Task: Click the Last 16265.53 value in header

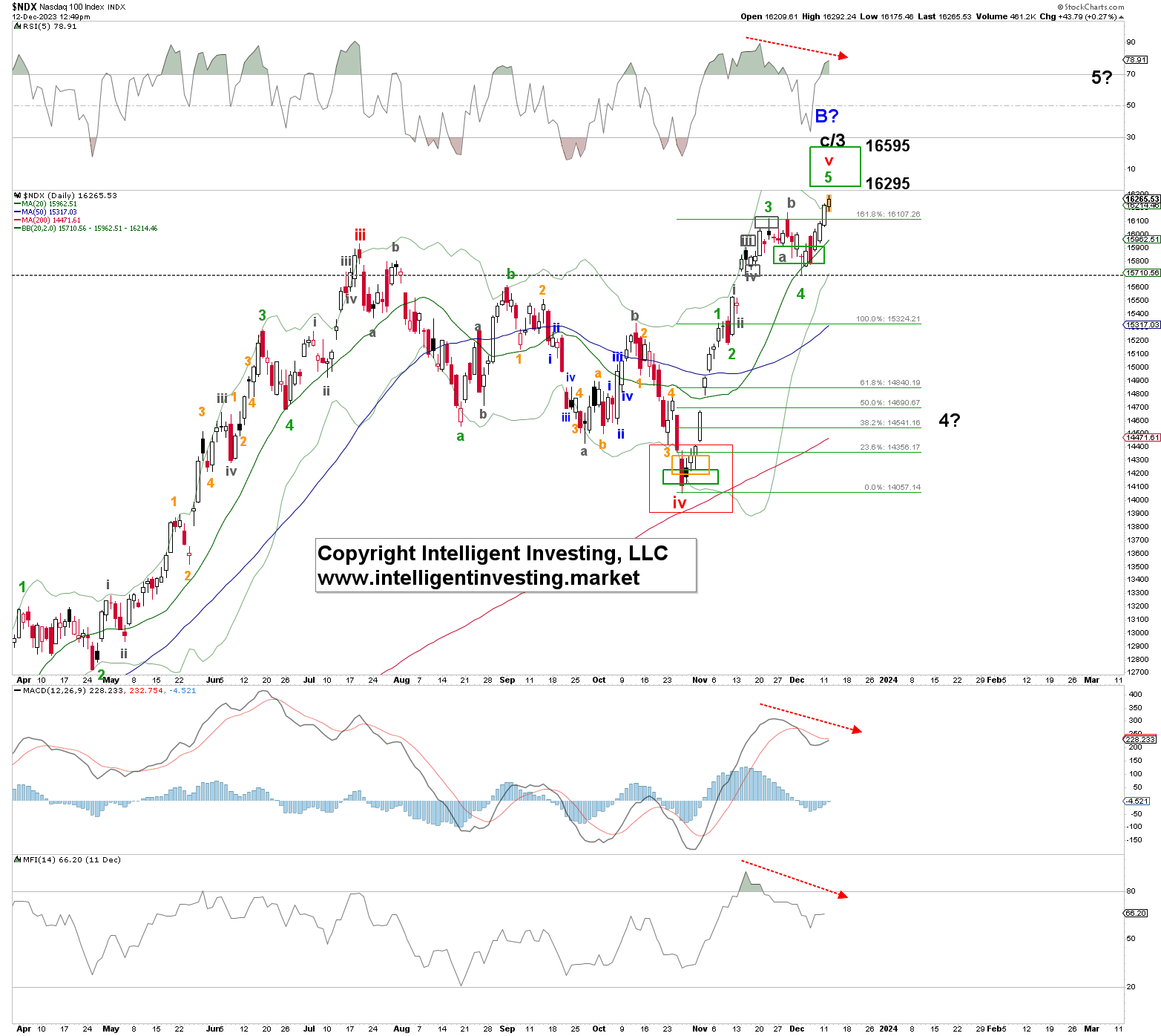Action: tap(944, 16)
